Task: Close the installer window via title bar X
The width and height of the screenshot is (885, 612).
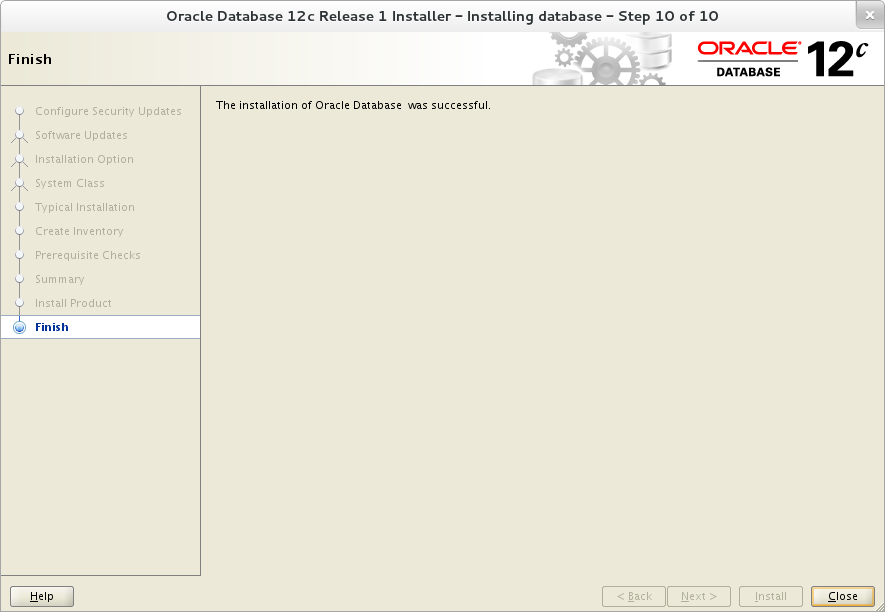Action: 870,15
